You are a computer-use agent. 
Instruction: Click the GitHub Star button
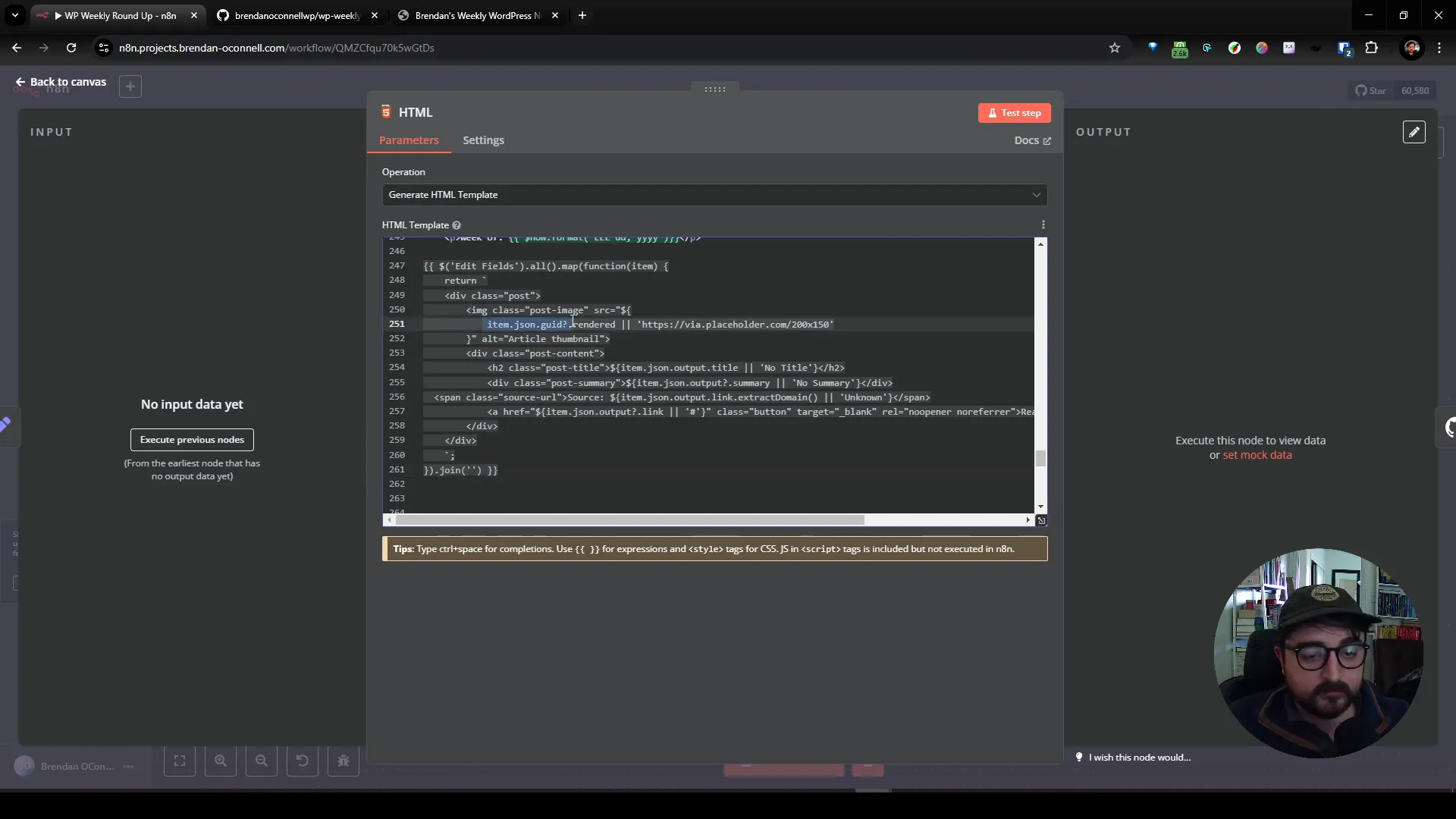click(x=1371, y=91)
